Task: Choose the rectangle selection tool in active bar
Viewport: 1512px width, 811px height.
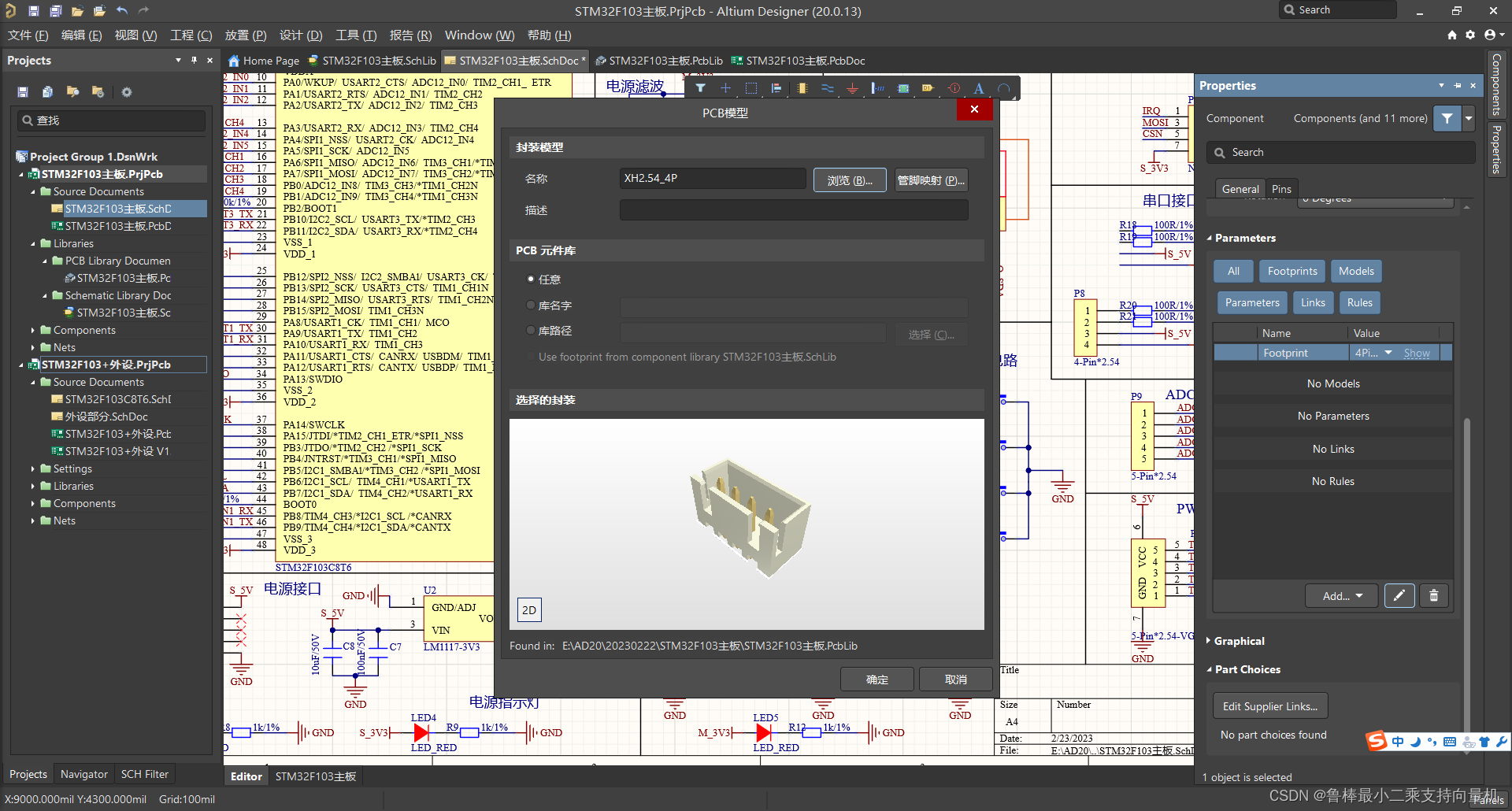Action: click(x=751, y=88)
